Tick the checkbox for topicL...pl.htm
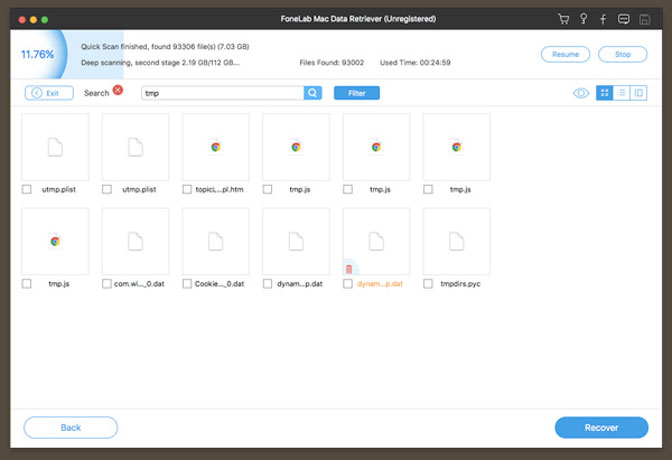 [187, 189]
